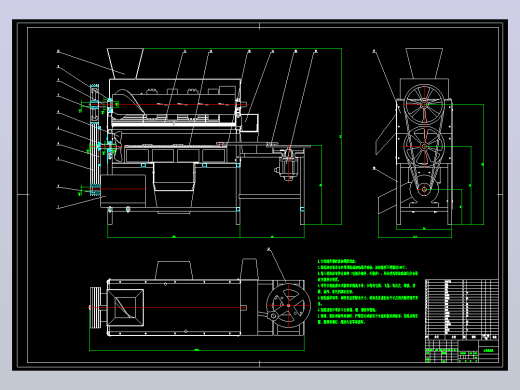This screenshot has width=520, height=390.
Task: Select the parts list table above title block
Action: click(x=462, y=309)
